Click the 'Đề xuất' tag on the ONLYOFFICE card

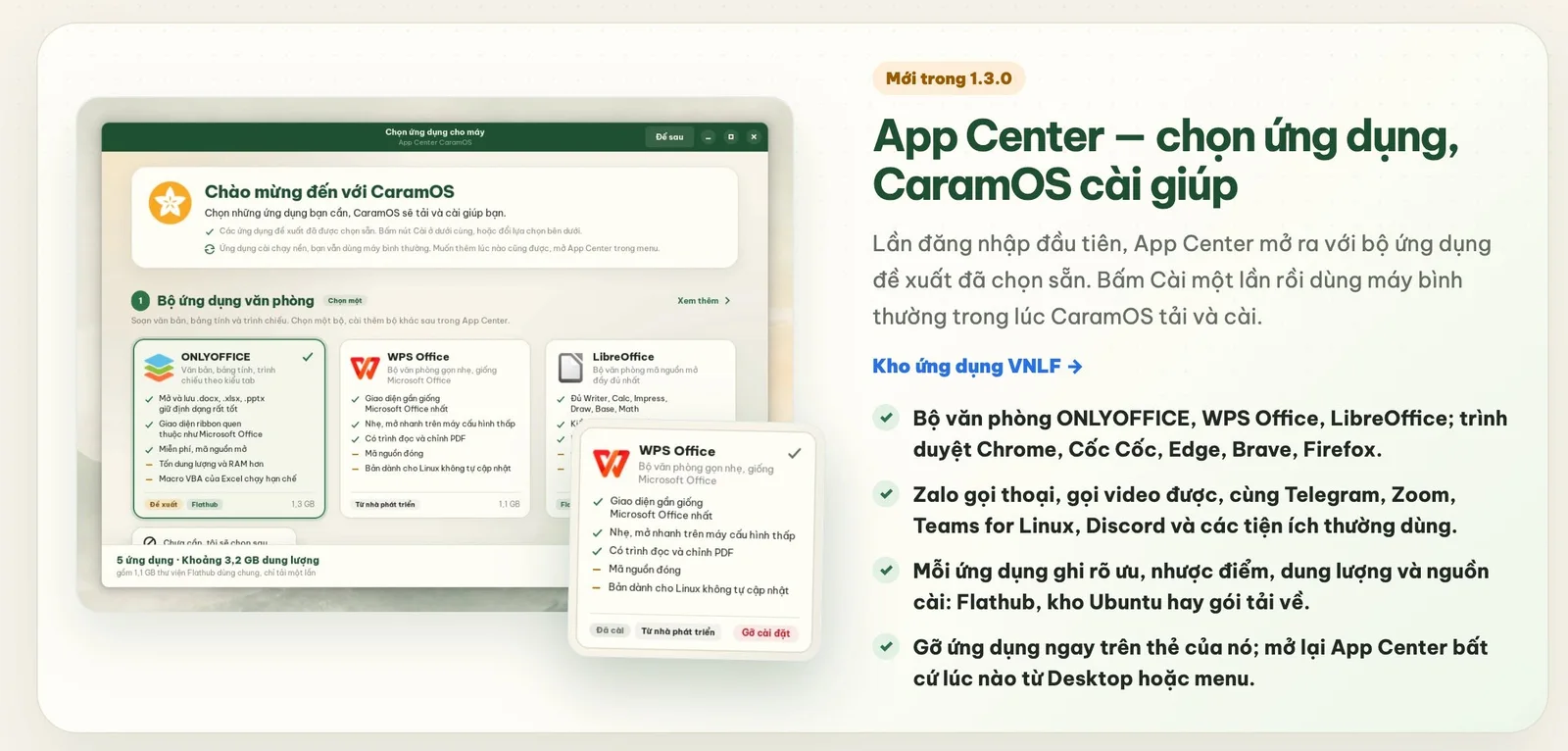click(x=164, y=504)
